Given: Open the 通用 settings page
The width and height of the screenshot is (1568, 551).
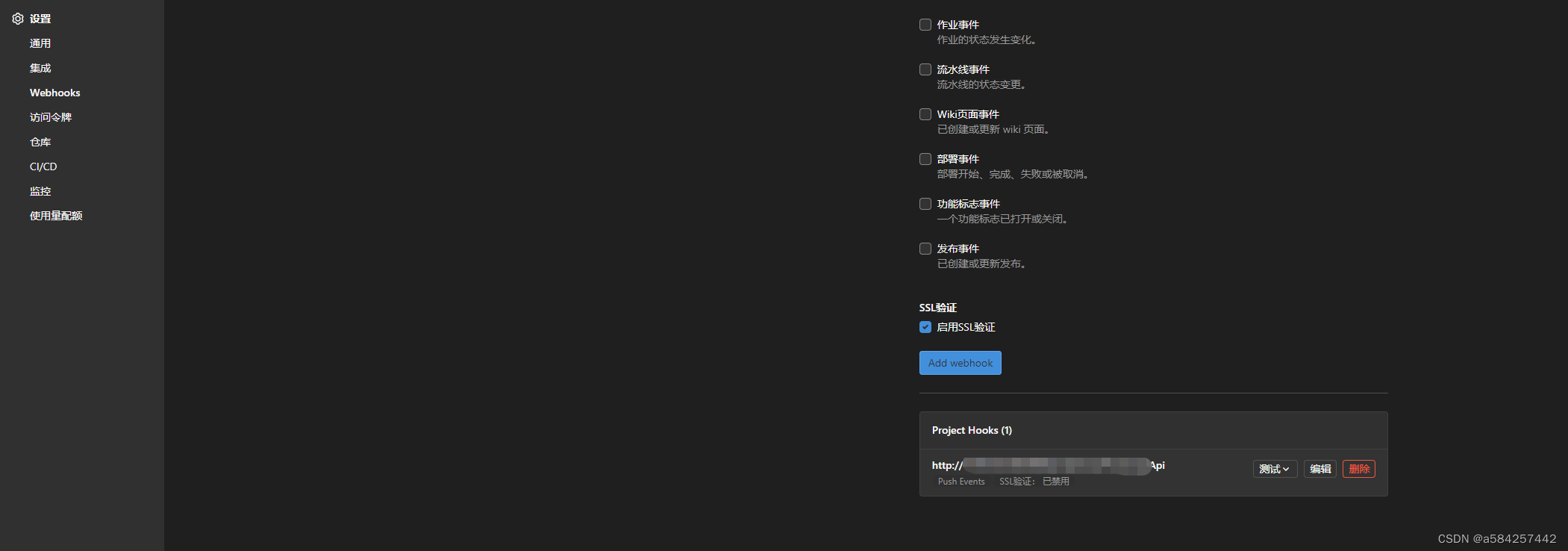Looking at the screenshot, I should point(40,43).
